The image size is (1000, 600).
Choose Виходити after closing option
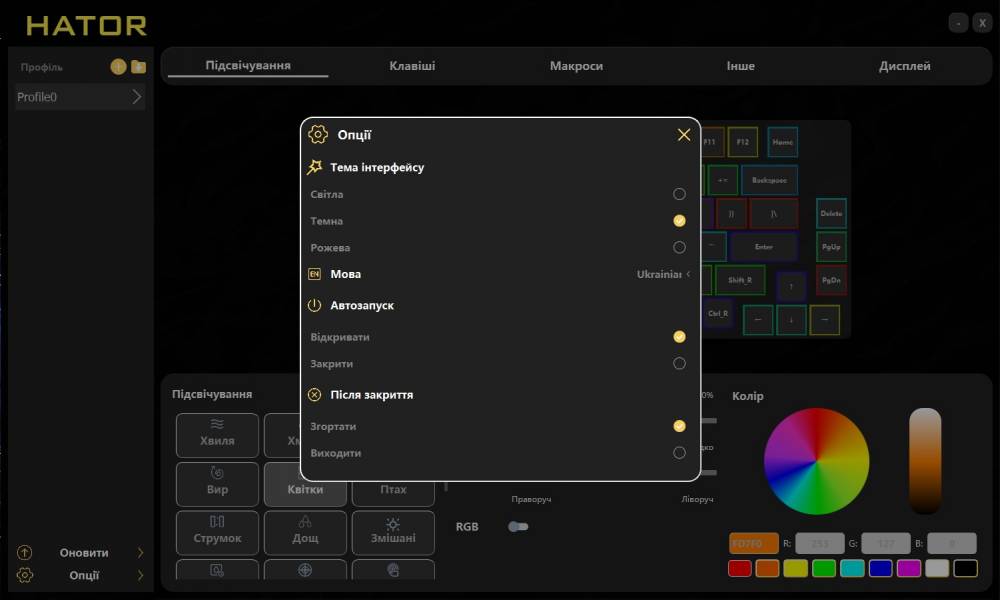[x=679, y=453]
